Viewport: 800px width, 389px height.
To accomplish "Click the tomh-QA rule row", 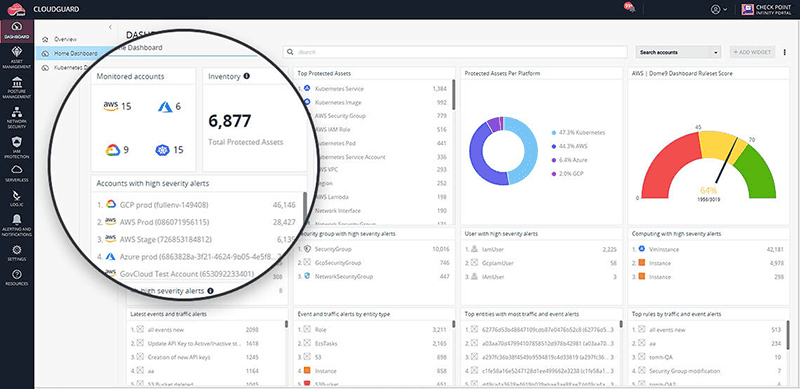I will pos(708,357).
